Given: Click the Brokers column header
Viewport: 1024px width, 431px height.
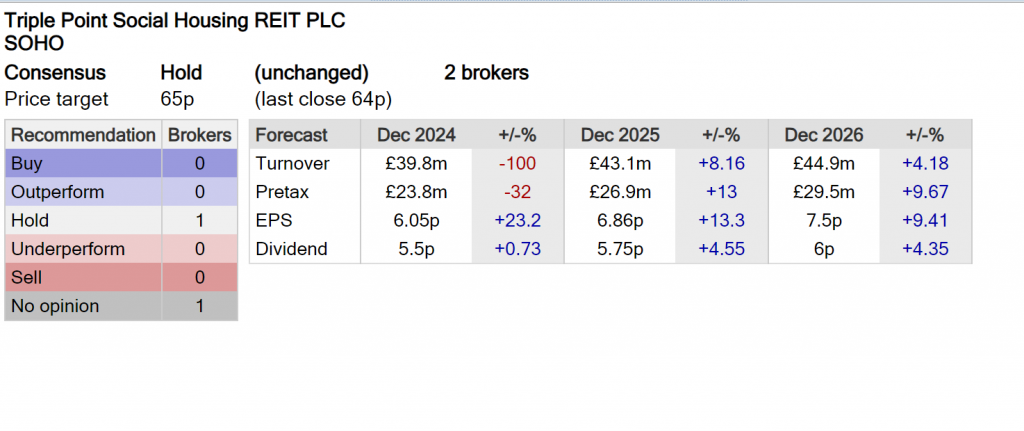Looking at the screenshot, I should (200, 135).
